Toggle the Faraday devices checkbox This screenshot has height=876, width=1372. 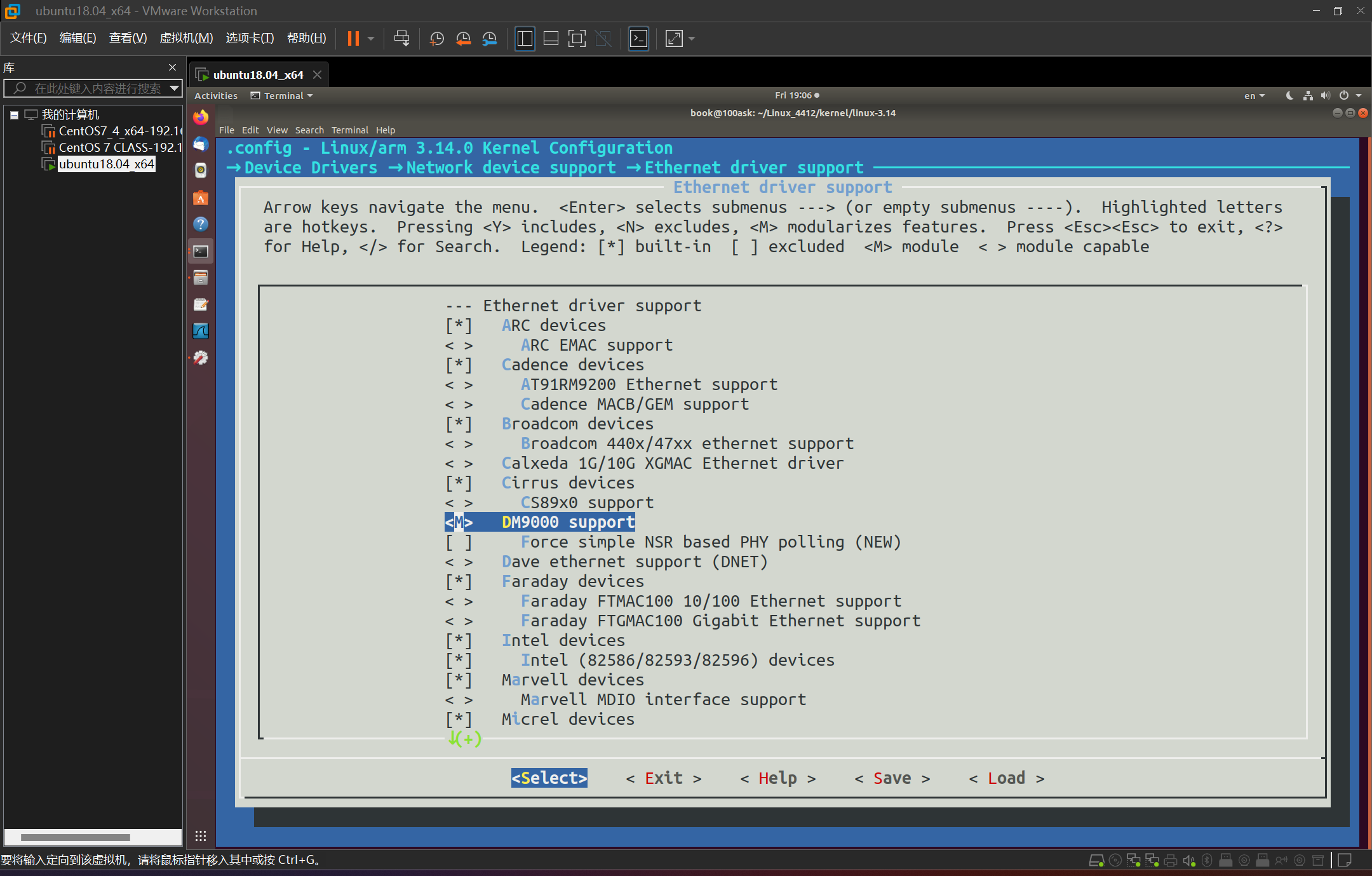459,582
